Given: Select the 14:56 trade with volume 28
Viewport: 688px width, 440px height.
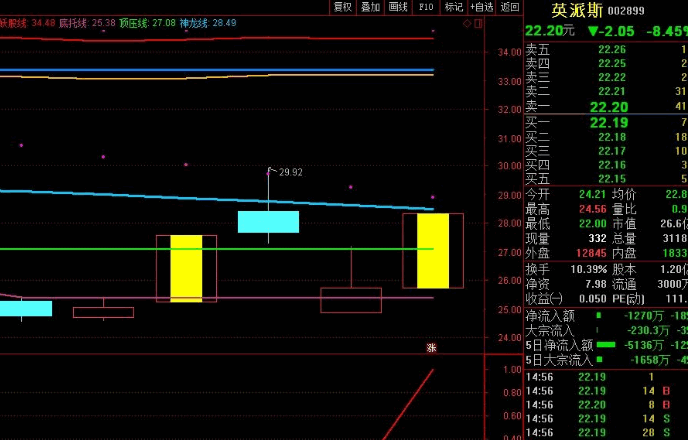Looking at the screenshot, I should [606, 433].
